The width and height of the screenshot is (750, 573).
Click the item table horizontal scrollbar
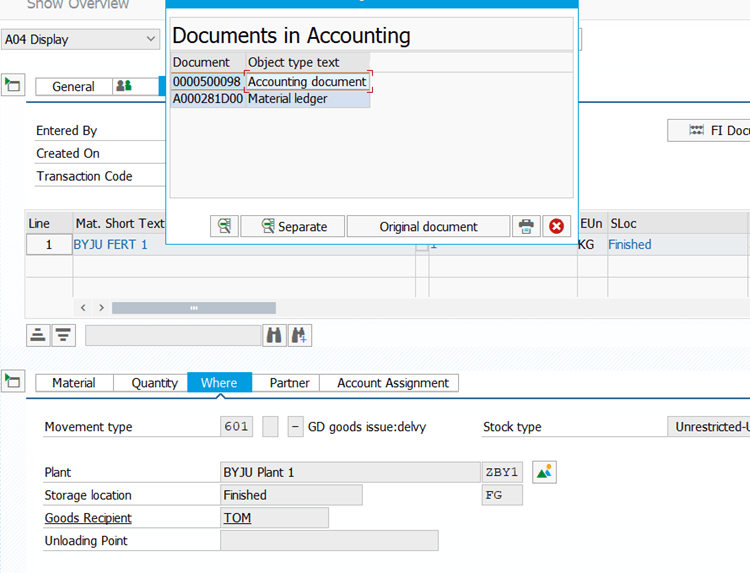tap(200, 308)
